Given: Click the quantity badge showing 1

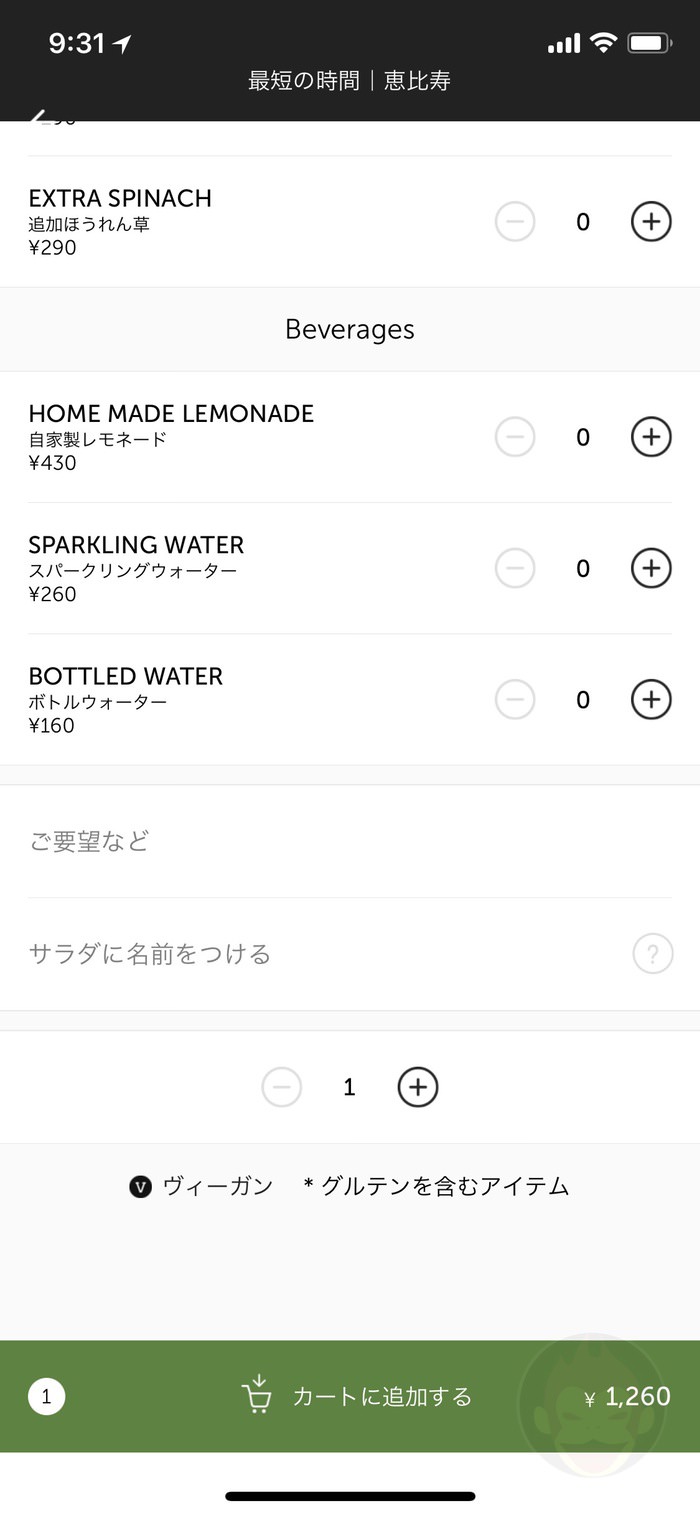Looking at the screenshot, I should (x=46, y=1397).
